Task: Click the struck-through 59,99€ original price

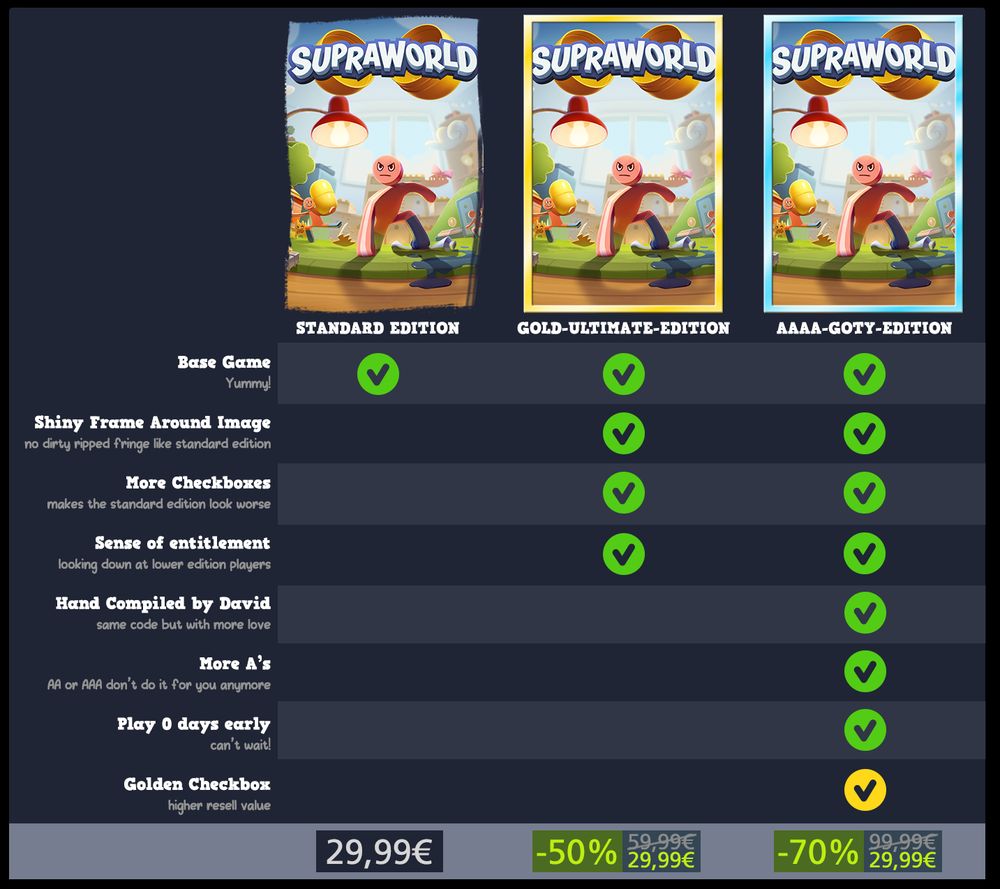Action: pyautogui.click(x=661, y=842)
